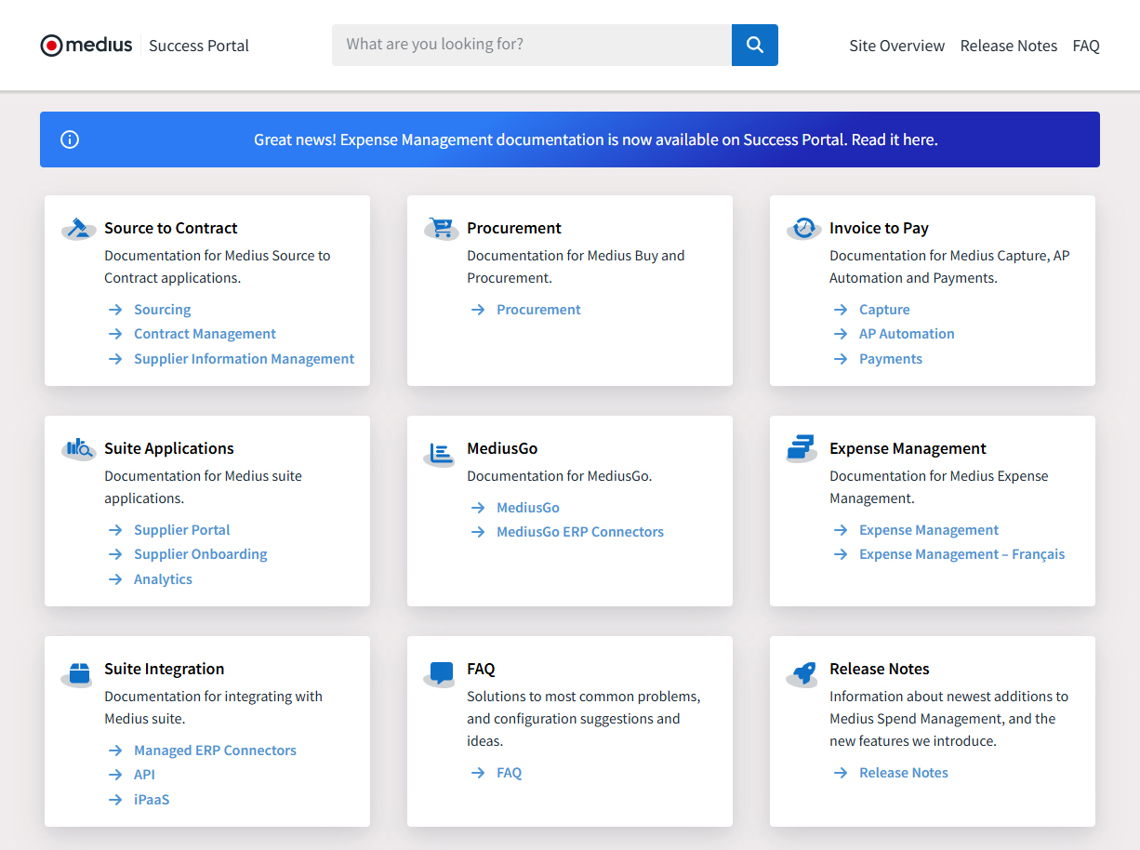
Task: Click the Invoice to Pay clock icon
Action: point(803,227)
